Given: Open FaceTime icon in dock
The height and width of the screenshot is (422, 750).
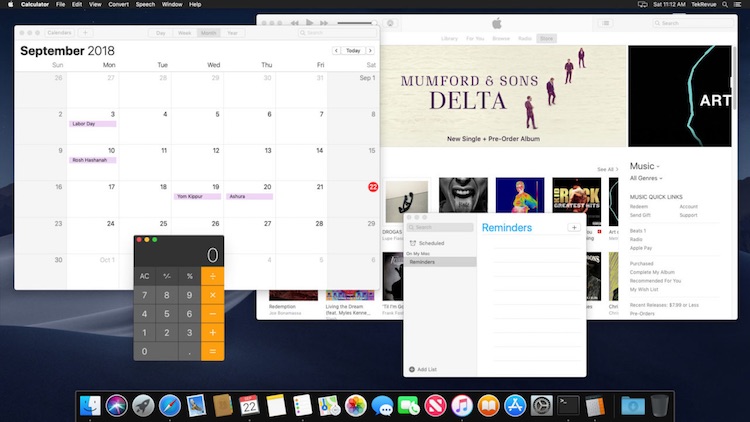Looking at the screenshot, I should point(408,406).
